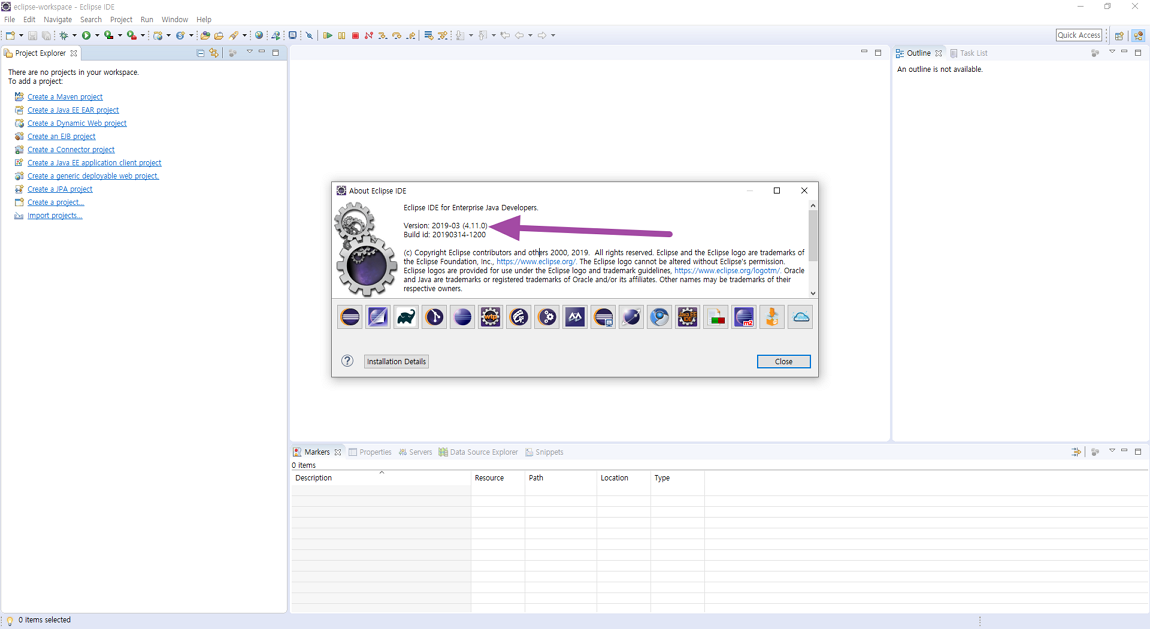Open the Run dropdown arrow
1150x629 pixels.
point(97,35)
